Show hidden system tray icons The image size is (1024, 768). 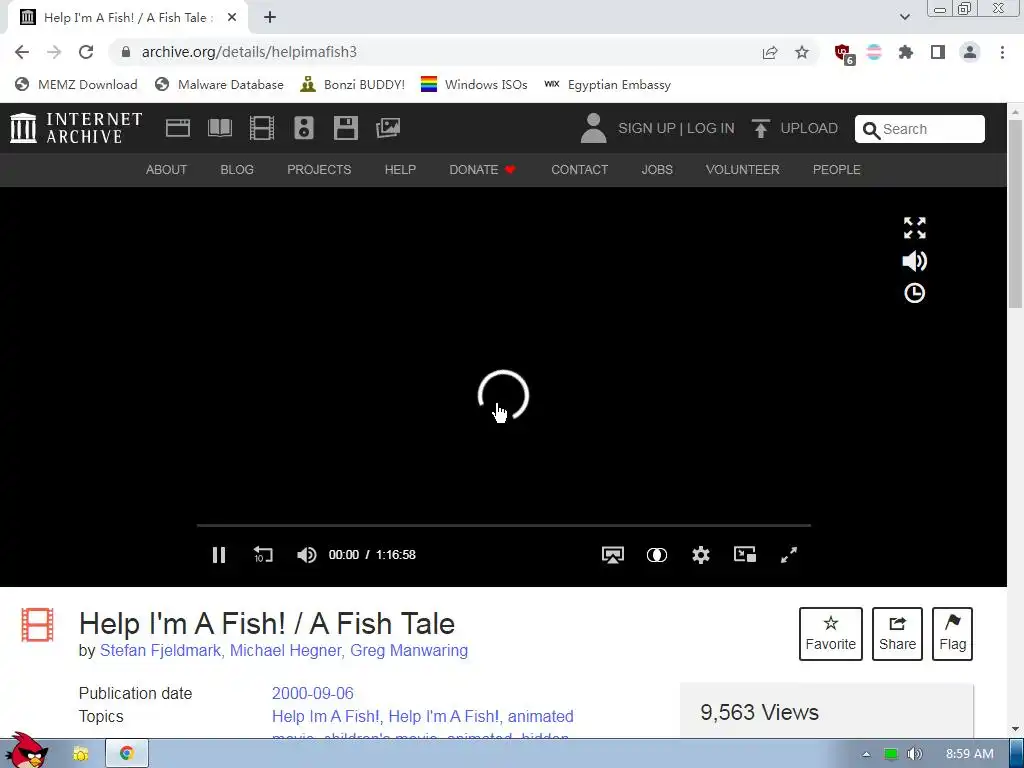tap(866, 754)
